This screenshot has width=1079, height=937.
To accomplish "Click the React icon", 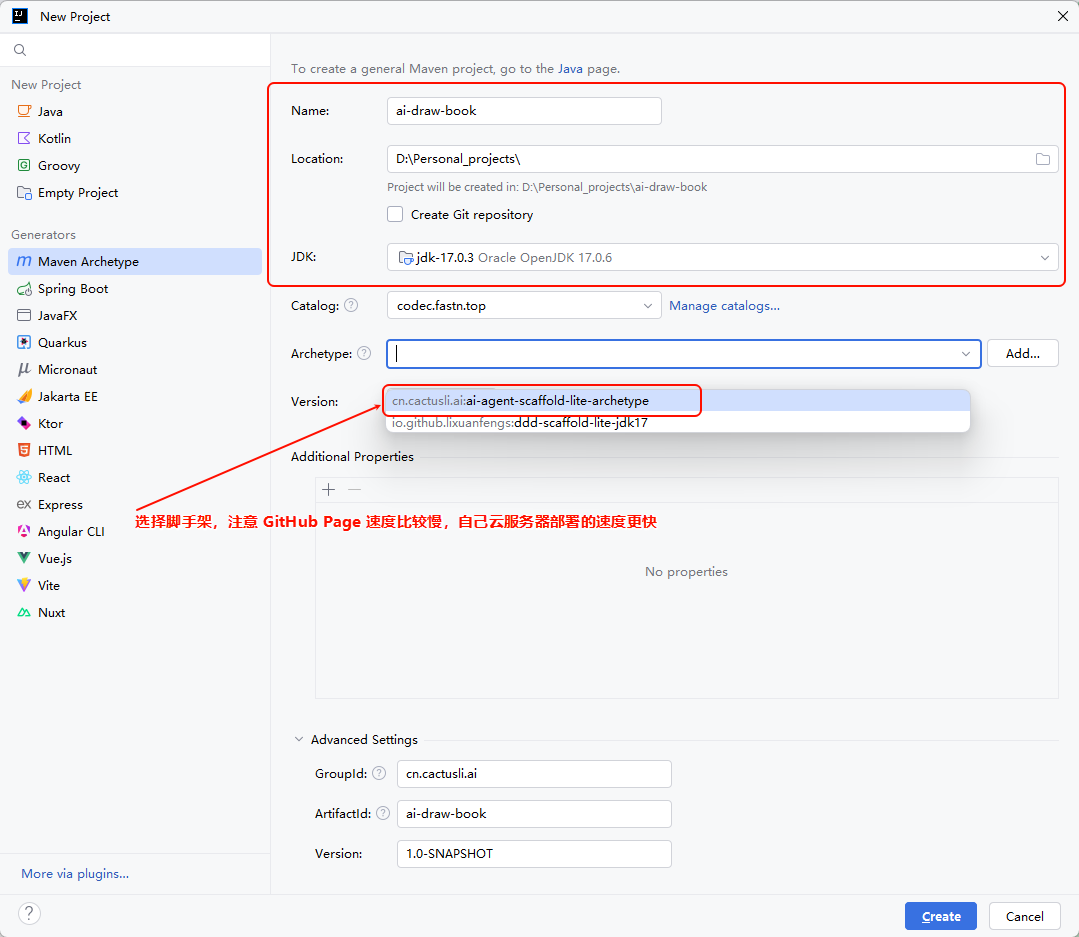I will (24, 477).
